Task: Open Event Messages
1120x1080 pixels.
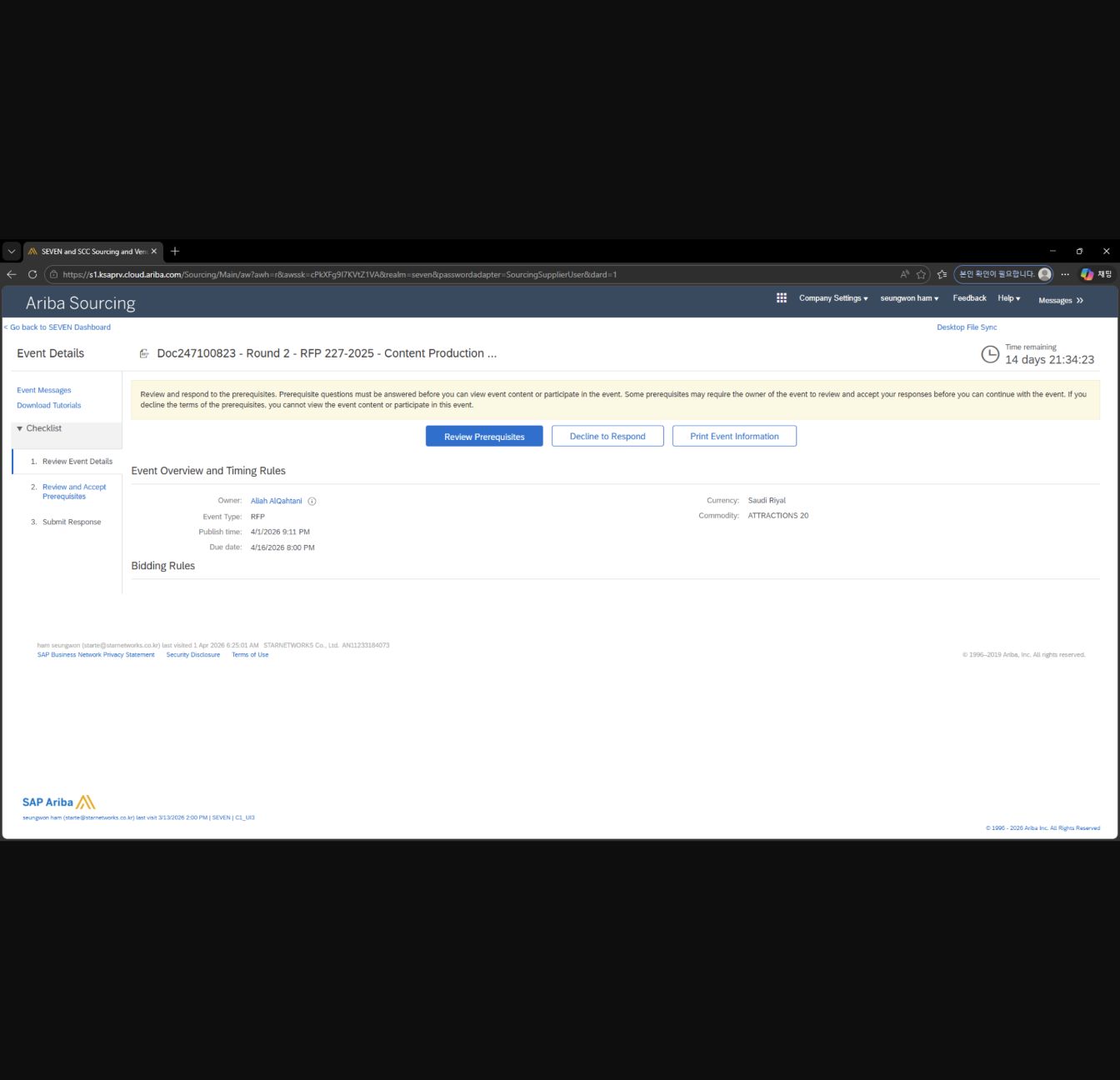Action: tap(44, 390)
